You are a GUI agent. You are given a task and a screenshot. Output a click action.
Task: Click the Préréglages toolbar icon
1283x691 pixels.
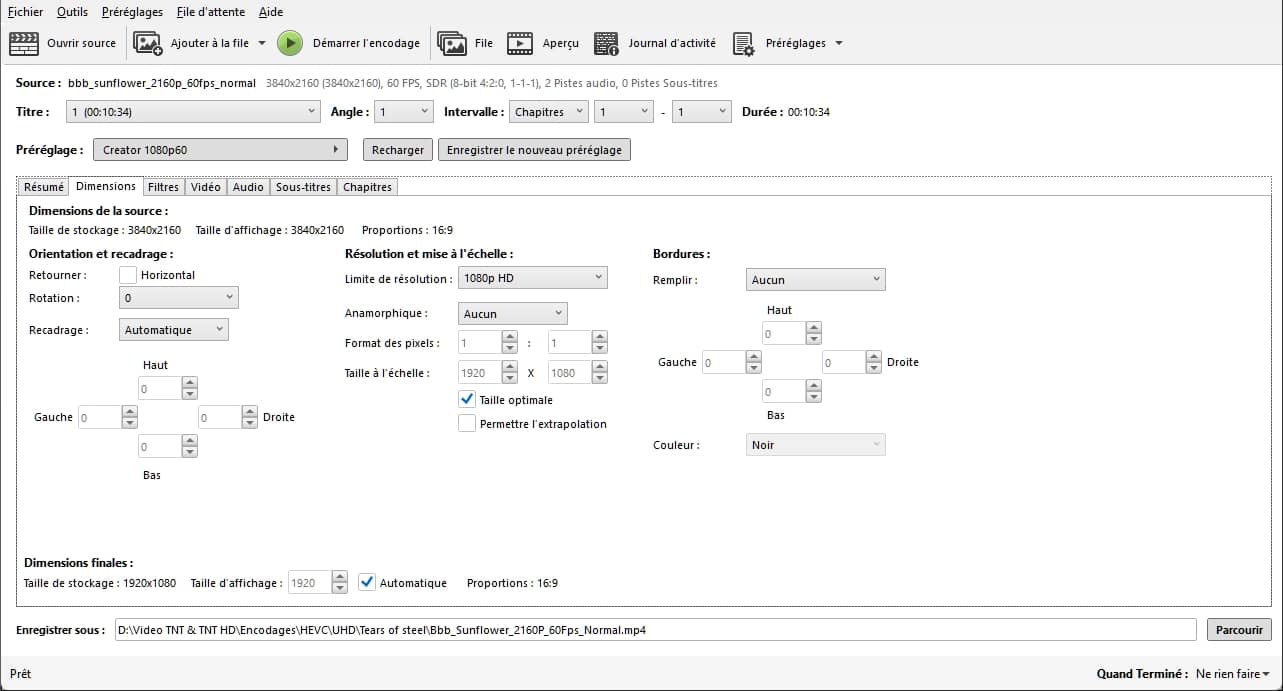click(x=743, y=44)
